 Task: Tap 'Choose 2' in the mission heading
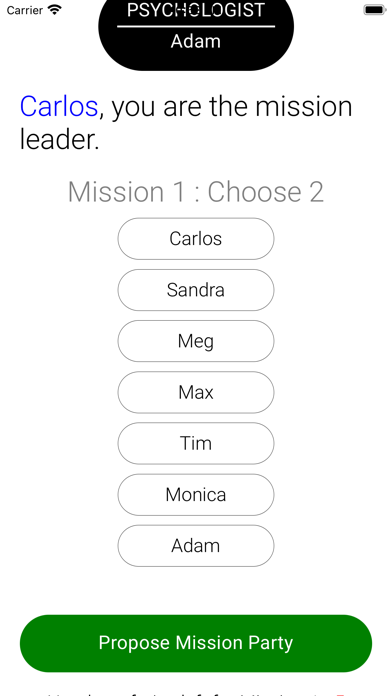(266, 192)
